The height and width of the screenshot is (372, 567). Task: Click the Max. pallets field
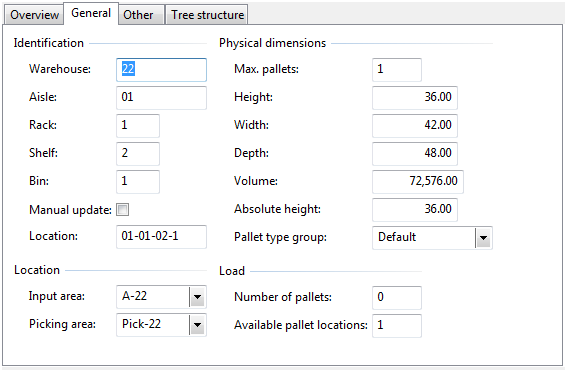[x=397, y=69]
